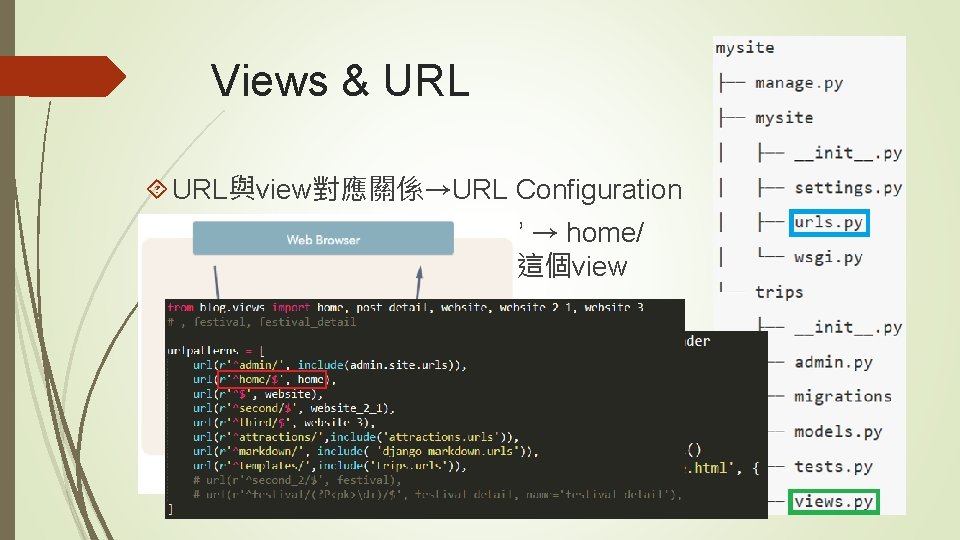Click the commented second_2 festival line
Screen dimensions: 960x540
click(x=297, y=480)
